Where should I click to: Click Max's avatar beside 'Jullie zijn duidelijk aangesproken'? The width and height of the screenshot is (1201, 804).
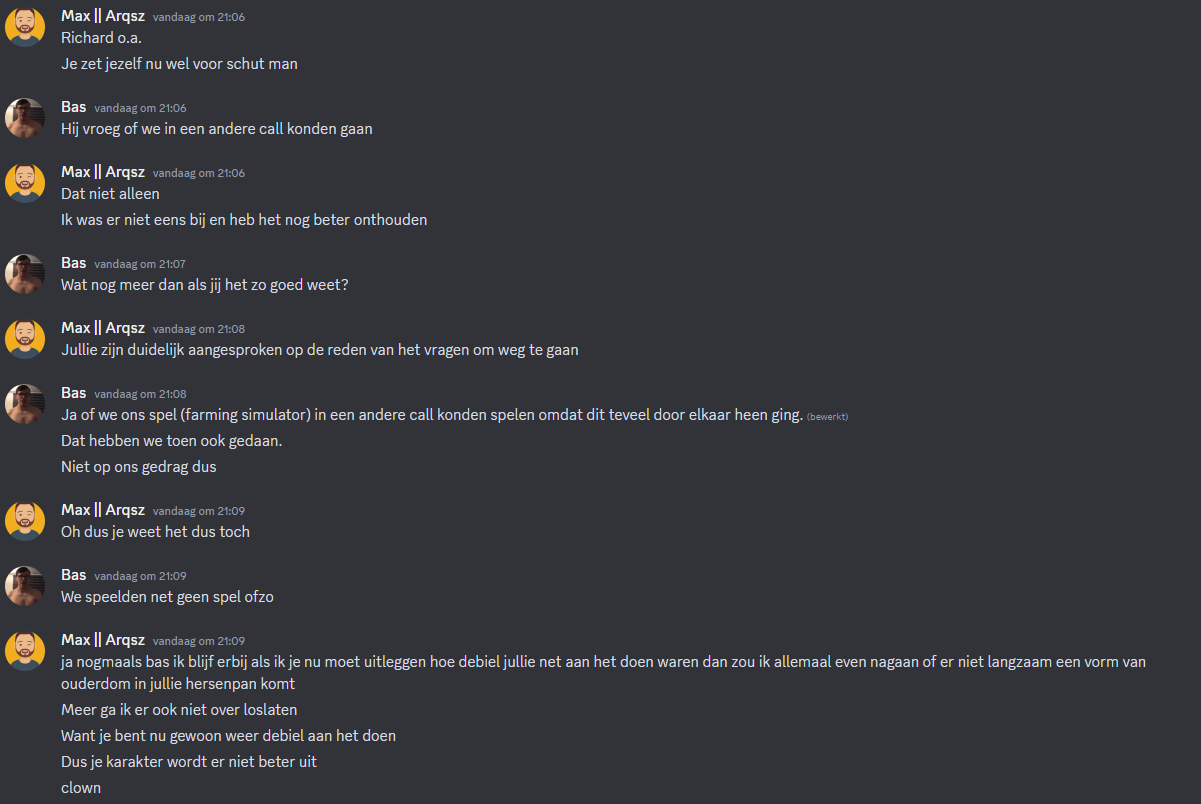[25, 339]
